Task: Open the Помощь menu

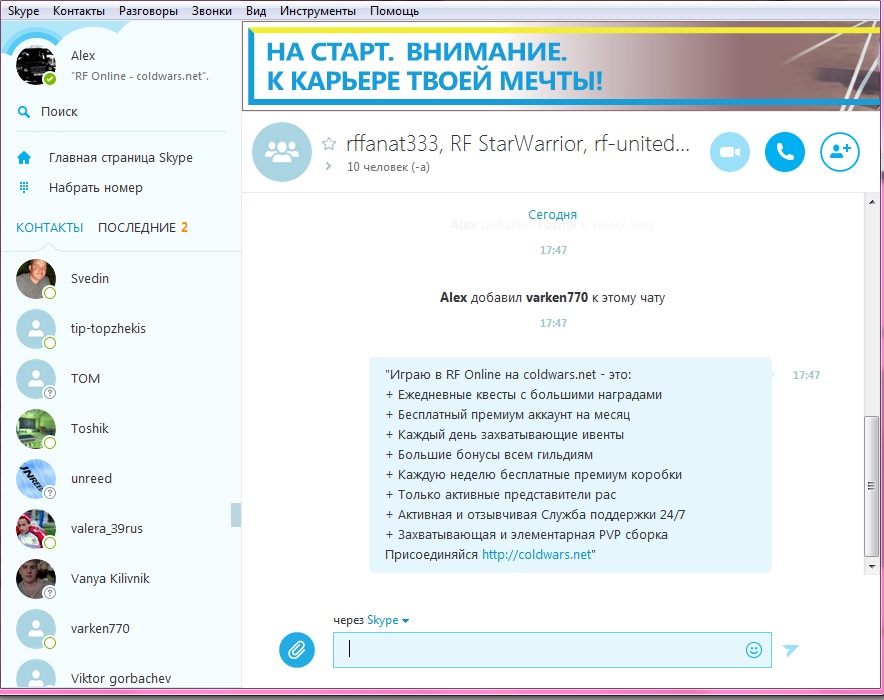Action: click(x=395, y=11)
